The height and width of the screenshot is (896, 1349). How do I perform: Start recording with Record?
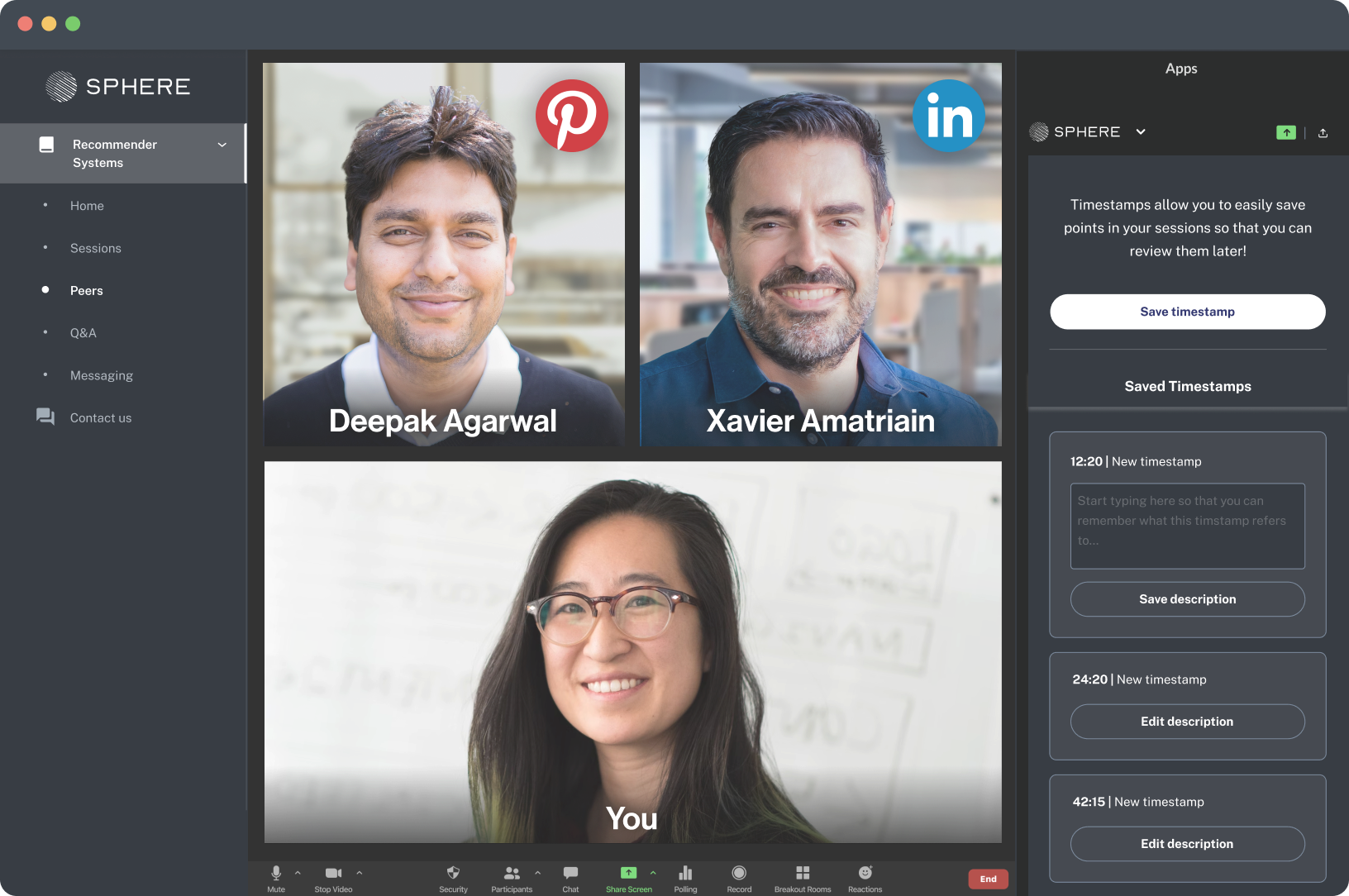pyautogui.click(x=739, y=878)
